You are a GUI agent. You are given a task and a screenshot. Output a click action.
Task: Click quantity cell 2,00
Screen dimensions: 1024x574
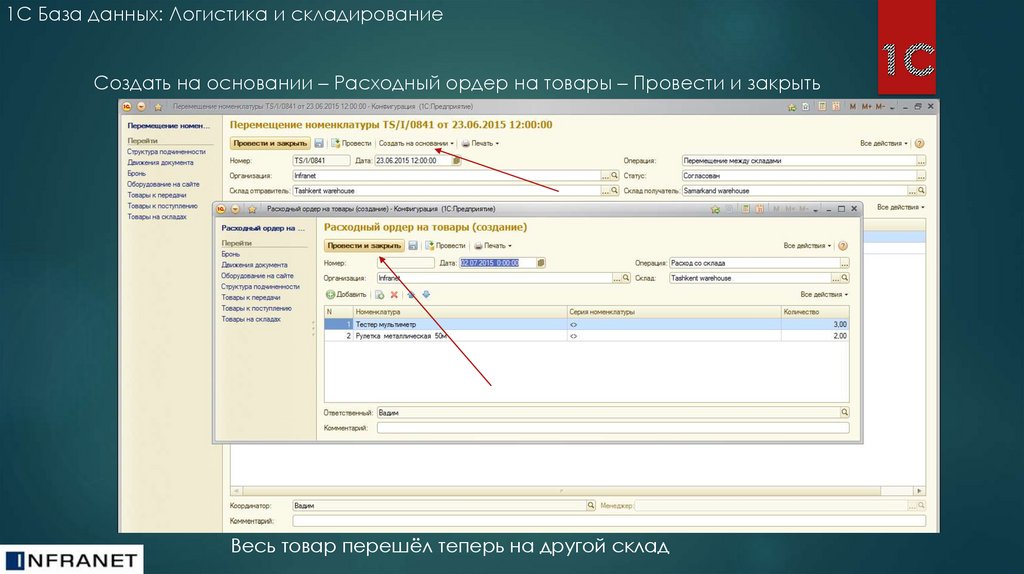click(x=815, y=336)
